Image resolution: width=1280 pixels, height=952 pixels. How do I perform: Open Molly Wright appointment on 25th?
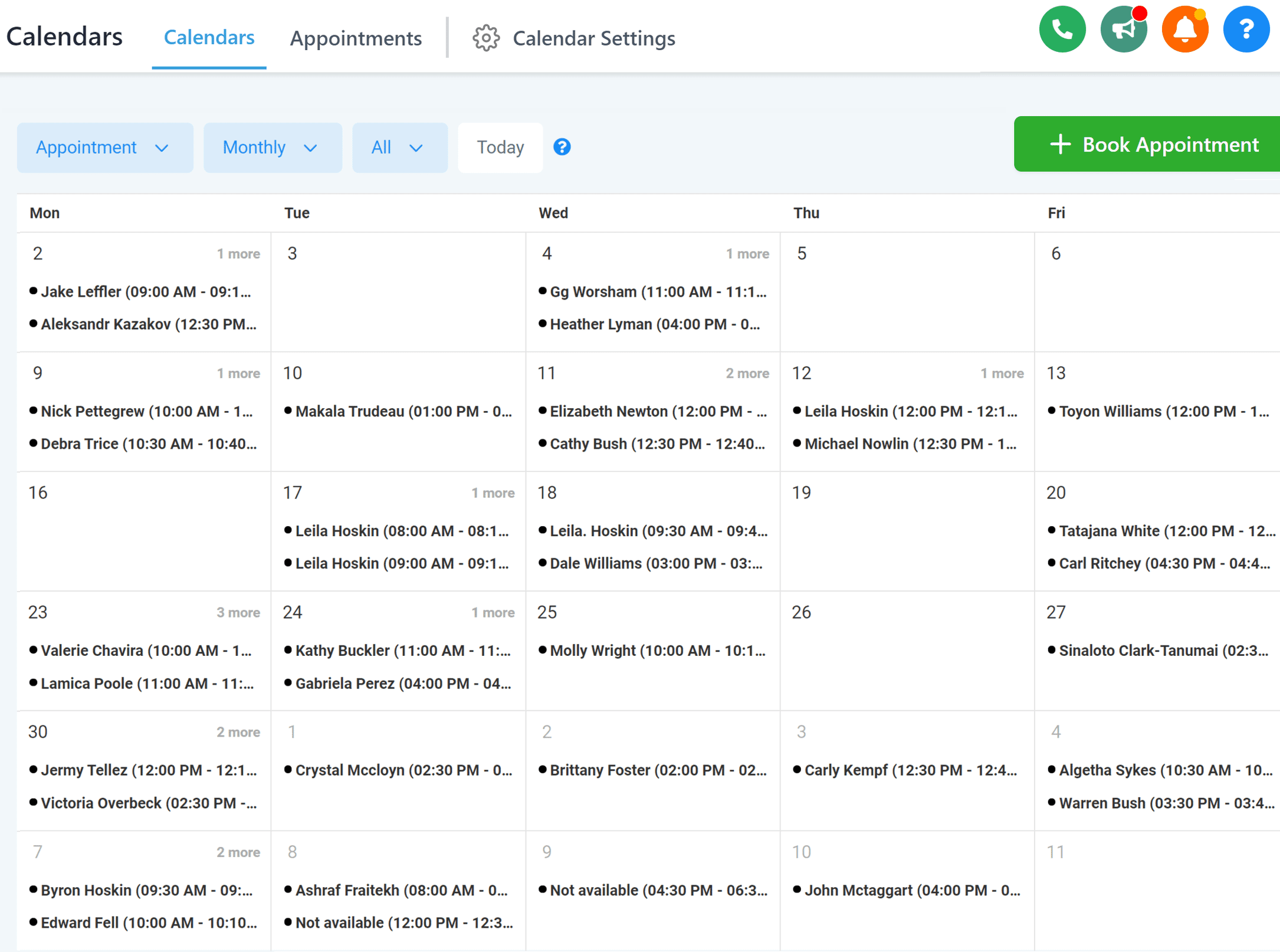coord(657,651)
